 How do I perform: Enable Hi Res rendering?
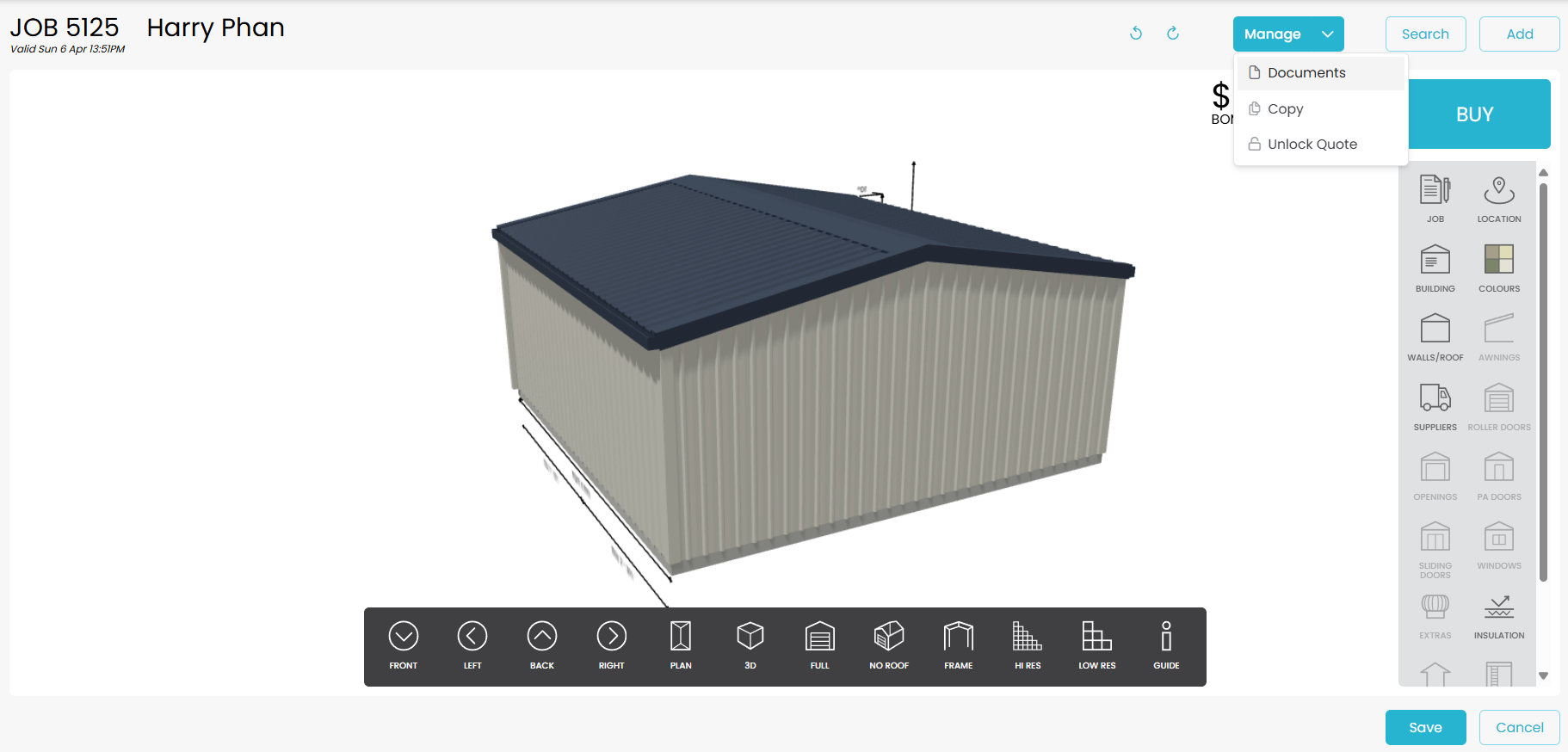1027,645
